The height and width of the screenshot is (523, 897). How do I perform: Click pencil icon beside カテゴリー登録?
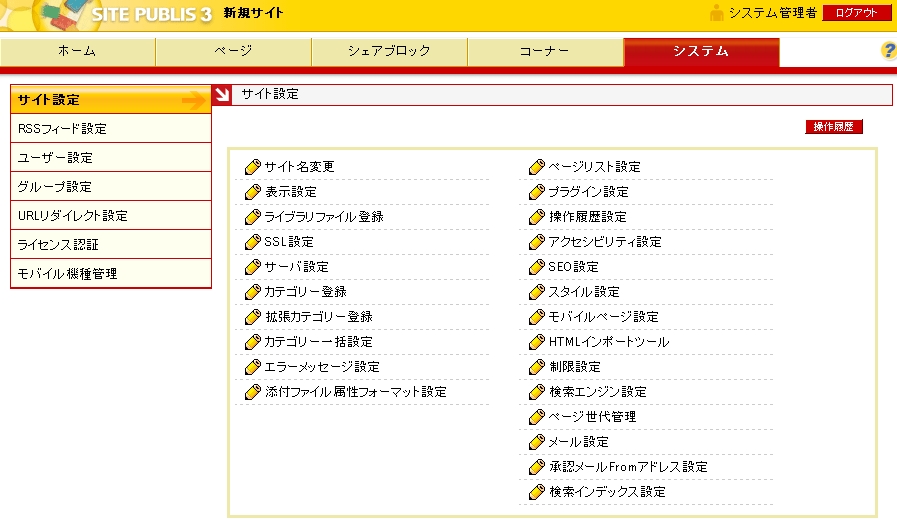[x=253, y=292]
